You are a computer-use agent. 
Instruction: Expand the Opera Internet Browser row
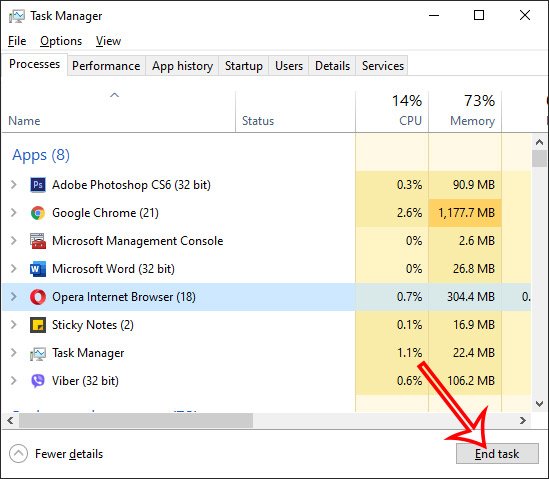[x=14, y=297]
